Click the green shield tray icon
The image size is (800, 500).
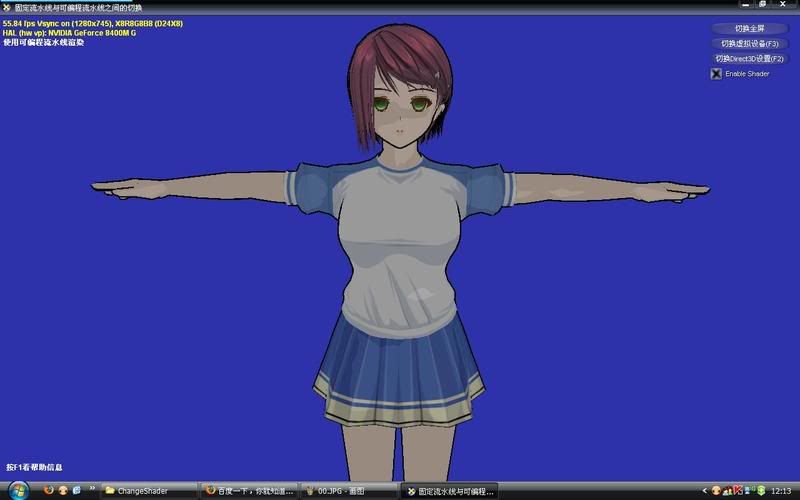761,491
